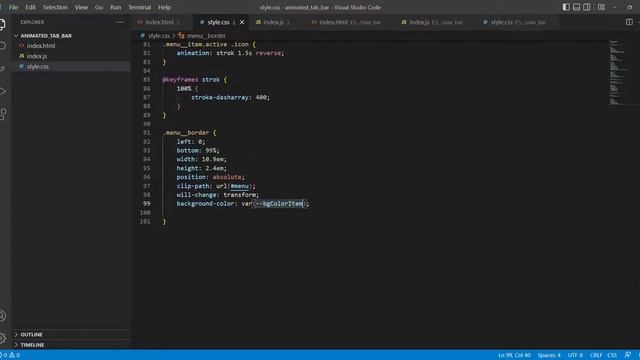
Task: Fold the .menu__border rule at line 91
Action: click(x=157, y=133)
